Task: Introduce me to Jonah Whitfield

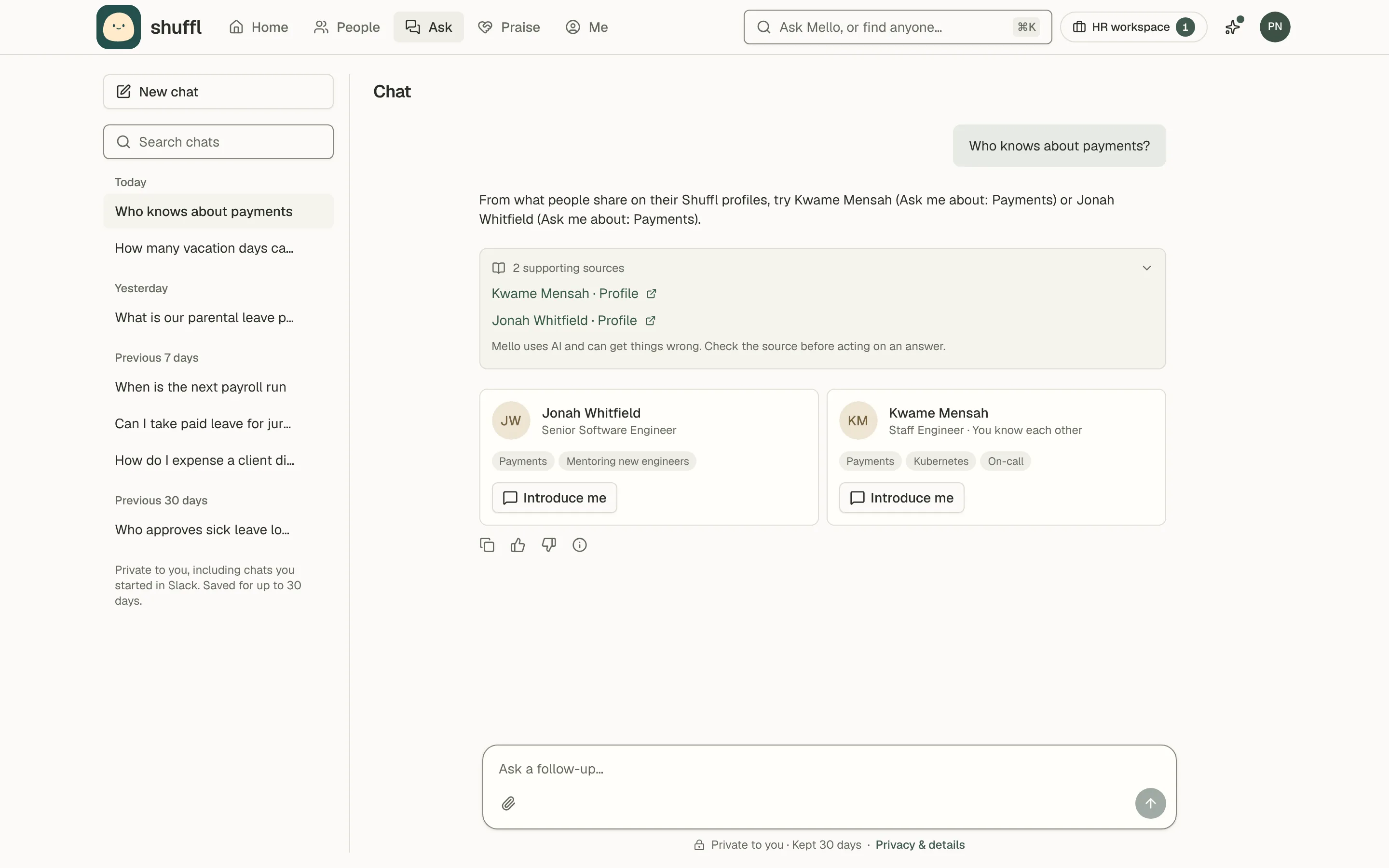Action: (554, 498)
